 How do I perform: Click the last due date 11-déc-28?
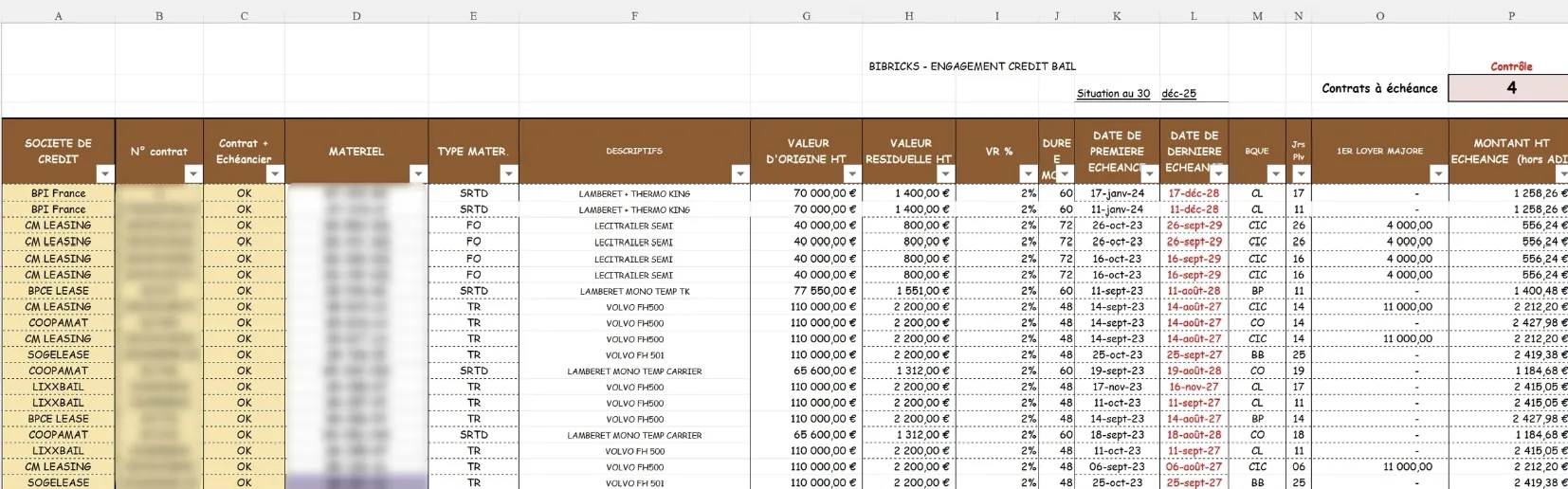[1194, 209]
